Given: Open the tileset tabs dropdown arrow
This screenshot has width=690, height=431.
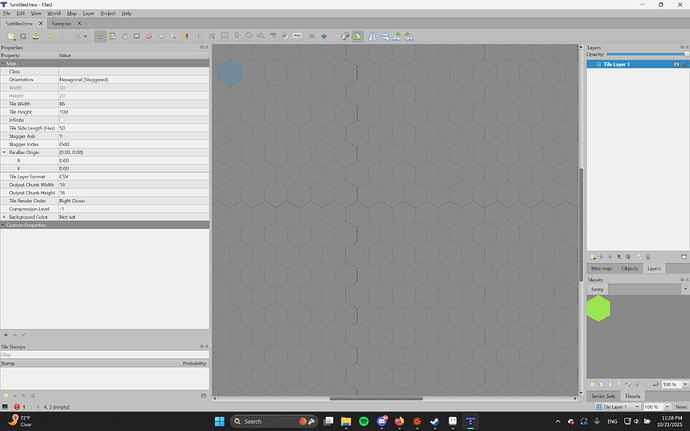Looking at the screenshot, I should coord(685,289).
